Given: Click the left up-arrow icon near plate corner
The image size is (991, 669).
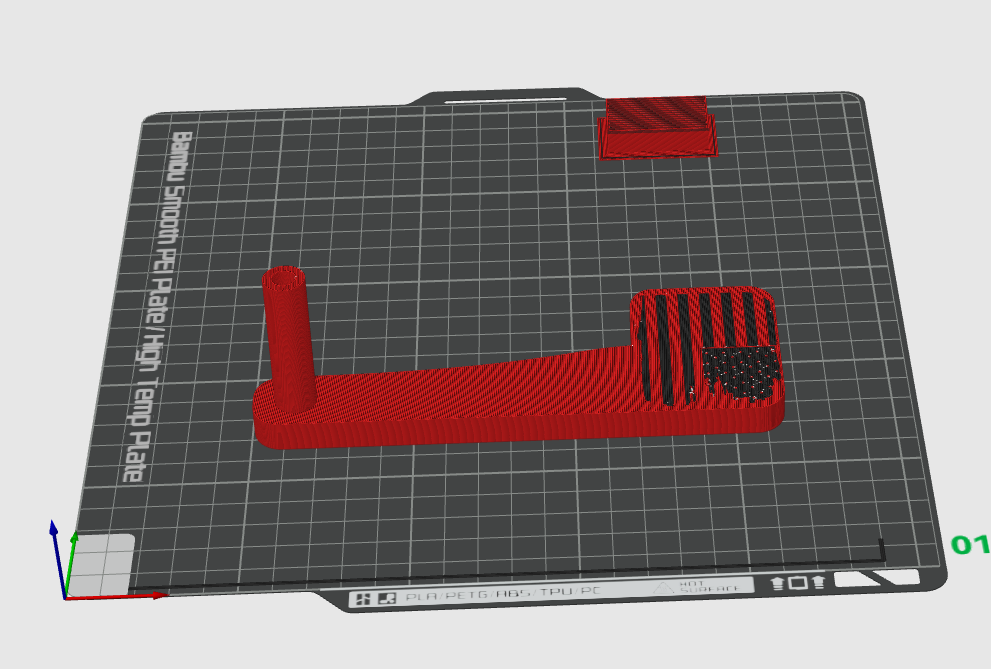Looking at the screenshot, I should (777, 582).
